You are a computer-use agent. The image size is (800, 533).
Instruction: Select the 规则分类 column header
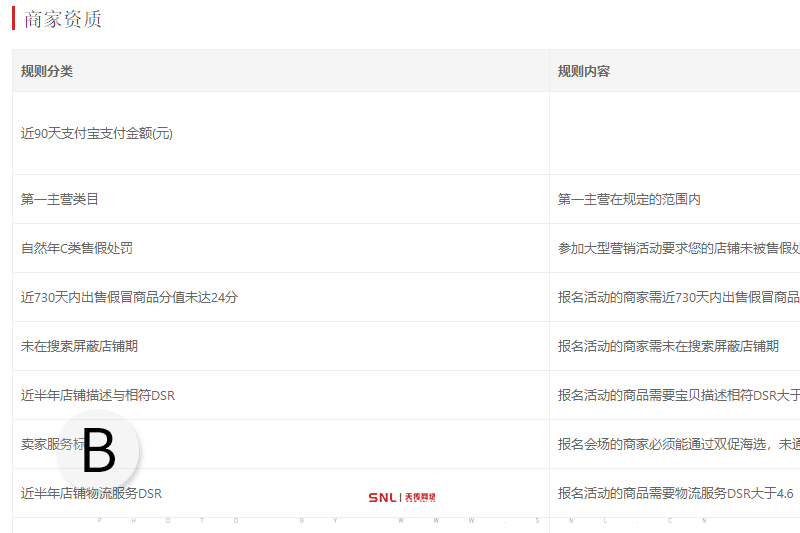click(47, 71)
